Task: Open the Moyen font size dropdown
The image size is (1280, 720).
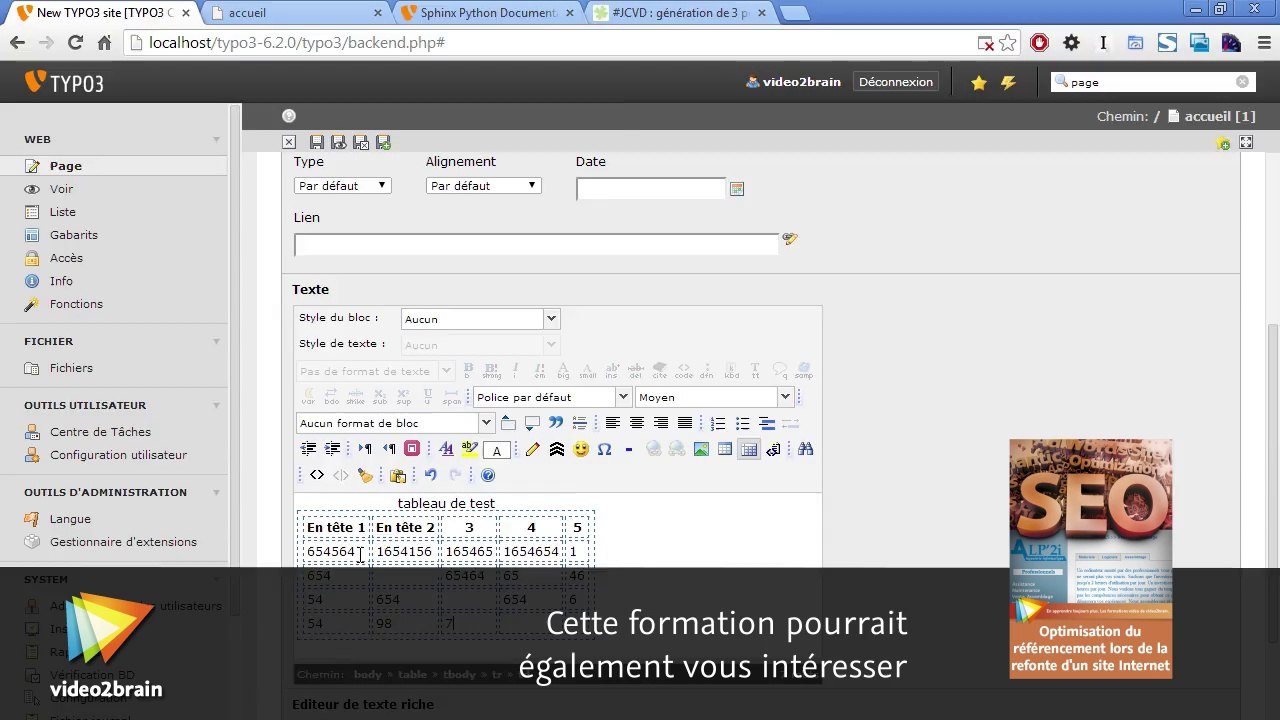Action: tap(714, 397)
